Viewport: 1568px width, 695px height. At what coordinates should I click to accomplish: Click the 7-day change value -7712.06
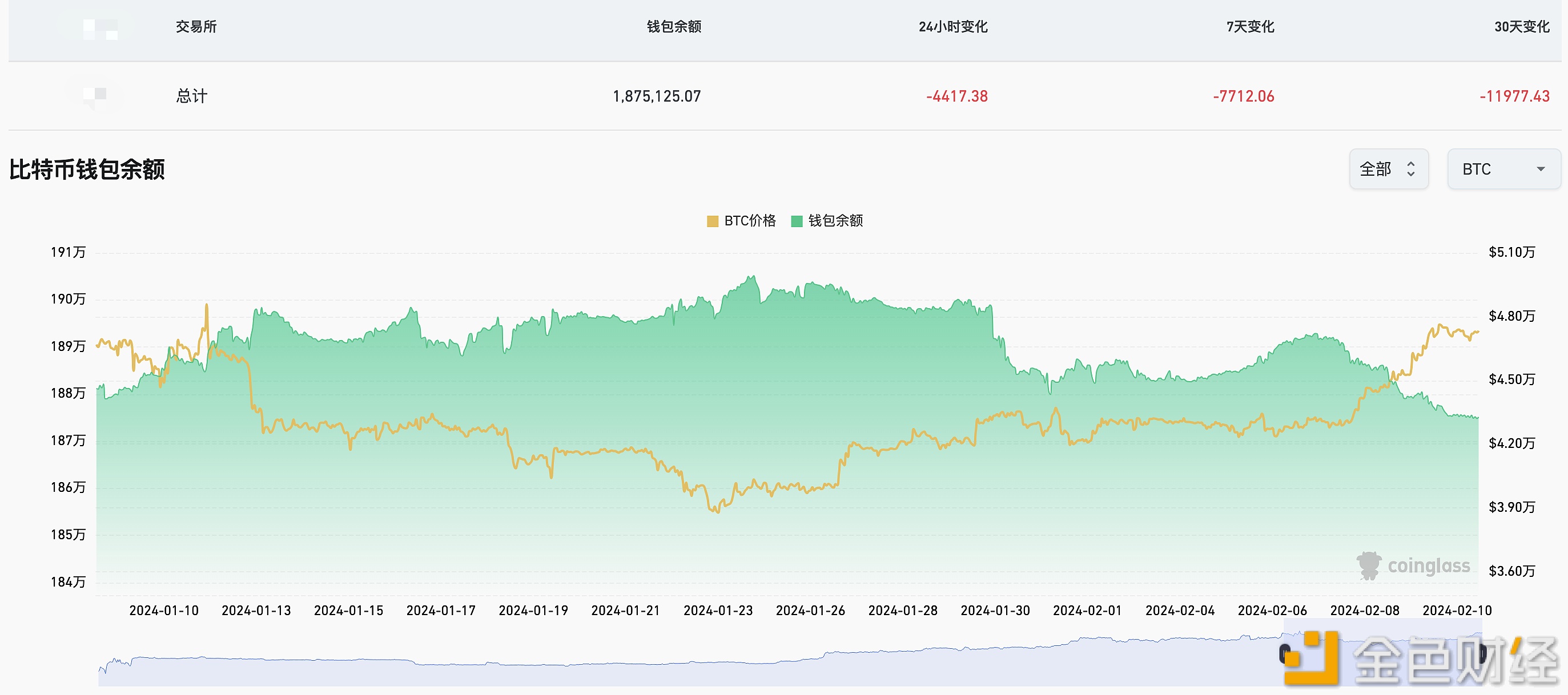point(1244,96)
